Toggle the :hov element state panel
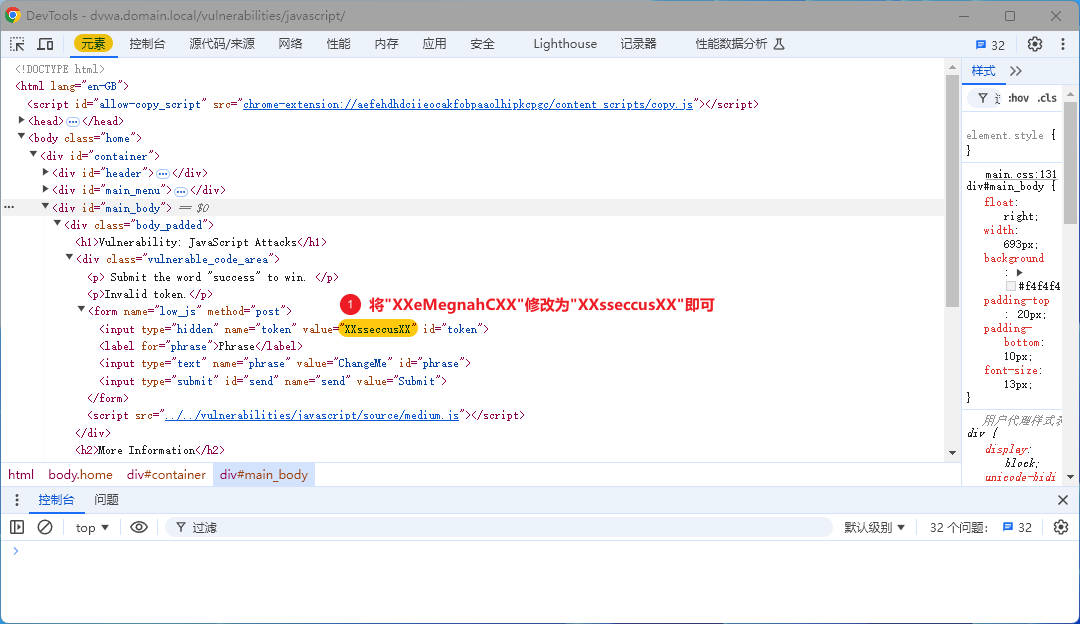Viewport: 1080px width, 624px height. point(1019,98)
